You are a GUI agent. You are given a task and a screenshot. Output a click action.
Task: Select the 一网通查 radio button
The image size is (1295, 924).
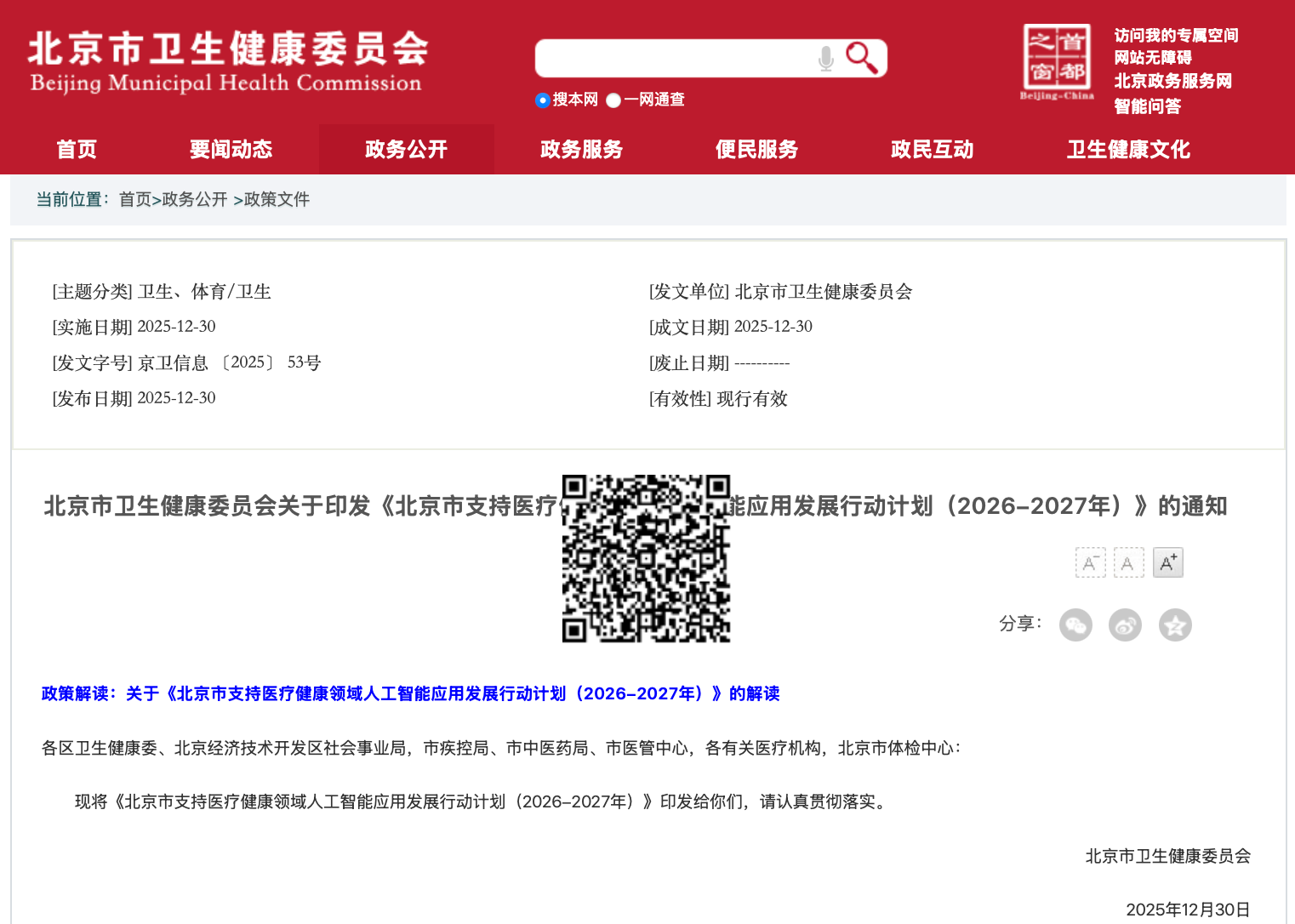[613, 100]
